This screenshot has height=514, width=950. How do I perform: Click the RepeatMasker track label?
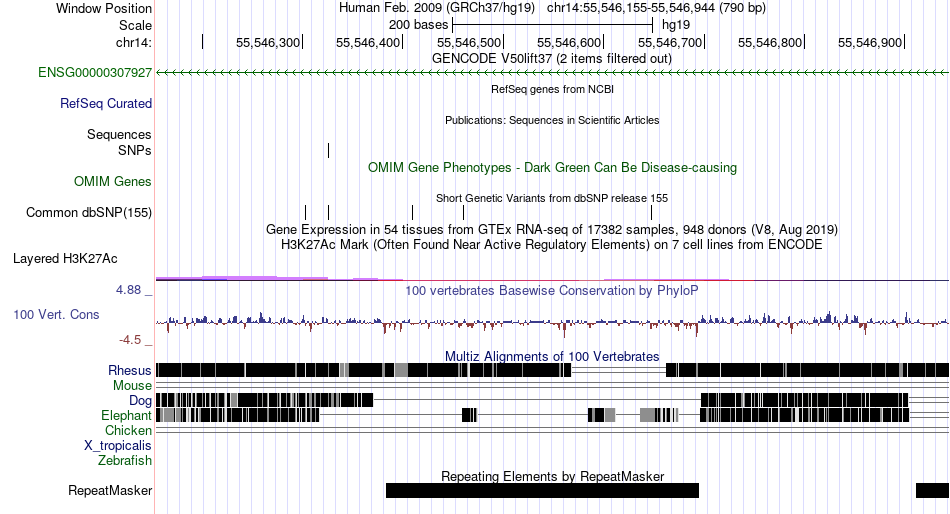click(x=110, y=490)
